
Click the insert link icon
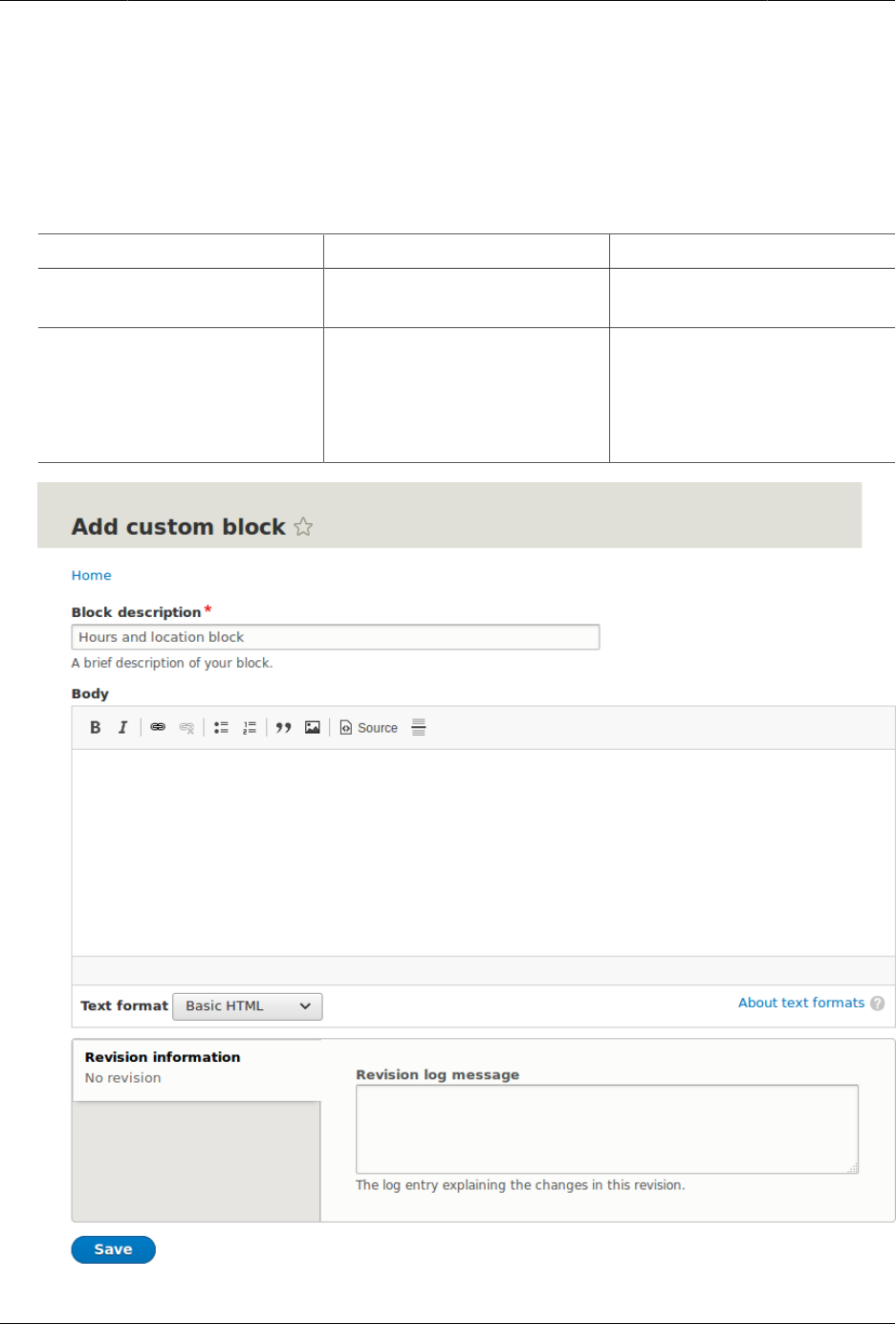click(x=158, y=728)
